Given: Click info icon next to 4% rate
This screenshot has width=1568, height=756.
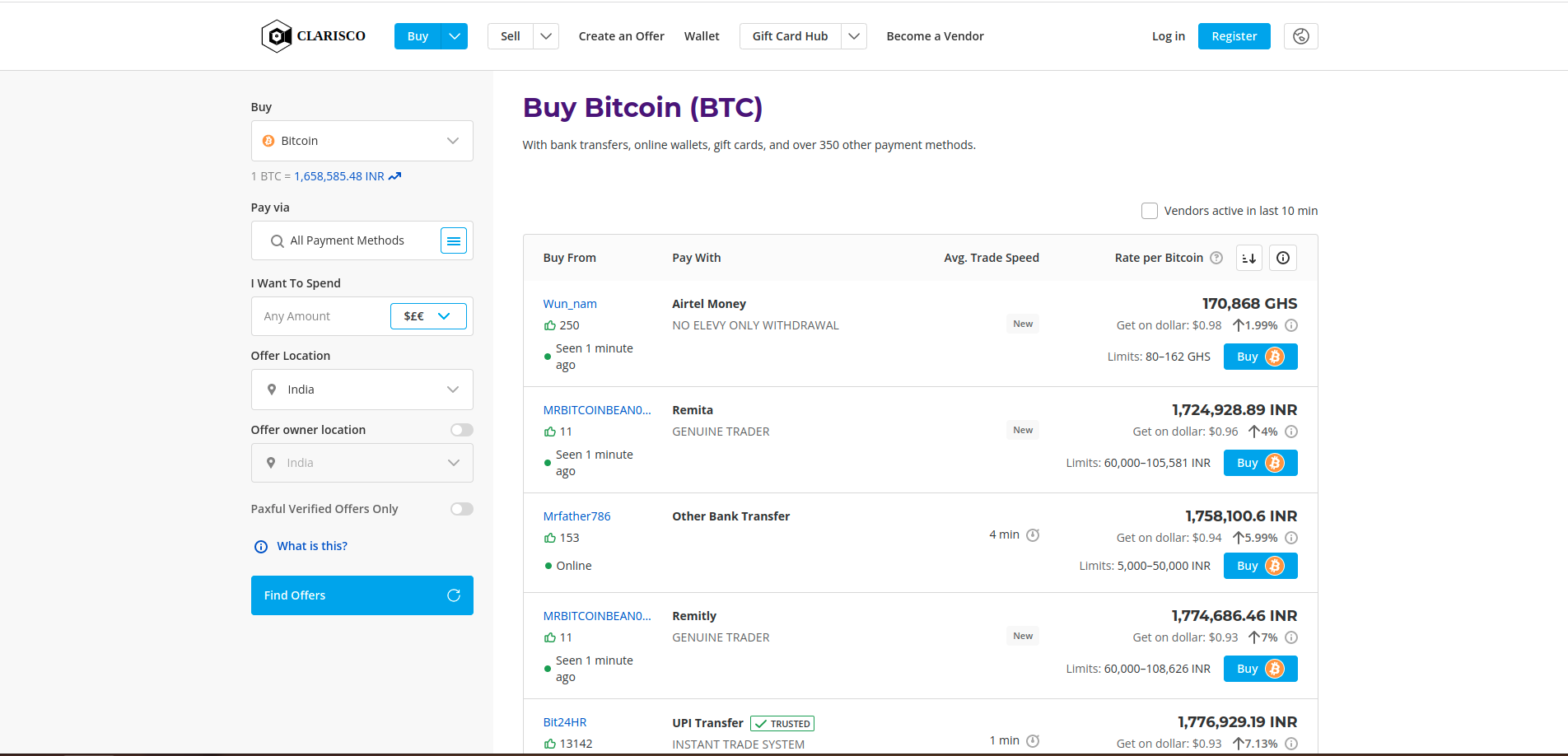Looking at the screenshot, I should coord(1291,432).
